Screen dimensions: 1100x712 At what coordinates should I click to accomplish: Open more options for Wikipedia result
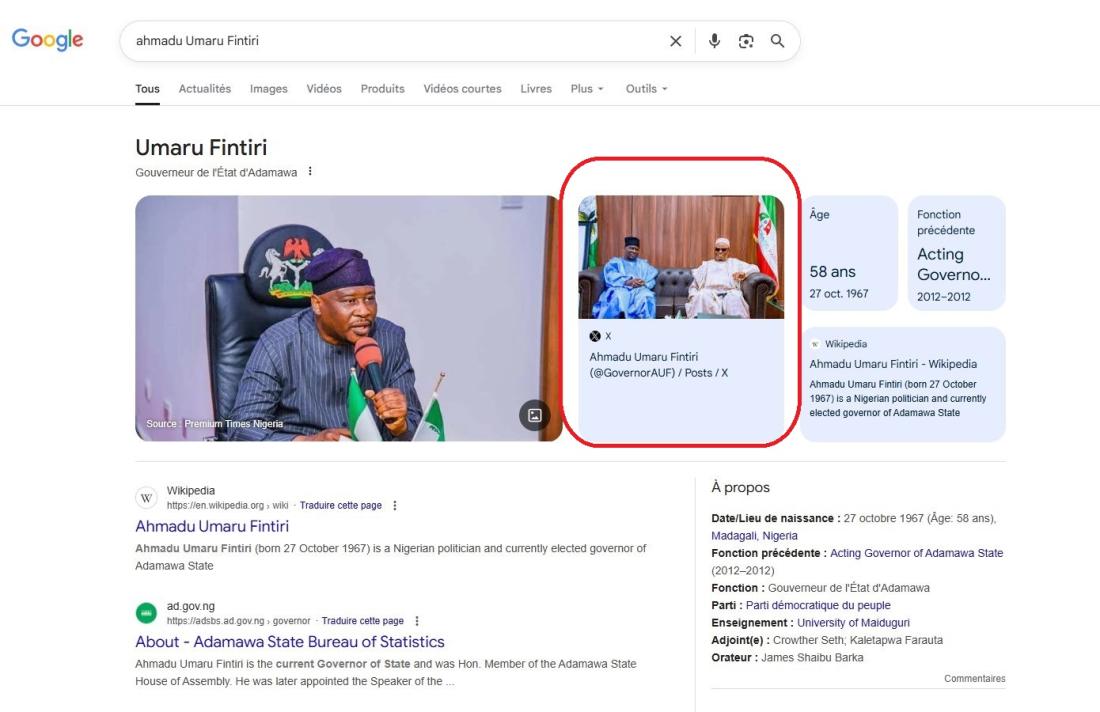pyautogui.click(x=395, y=506)
